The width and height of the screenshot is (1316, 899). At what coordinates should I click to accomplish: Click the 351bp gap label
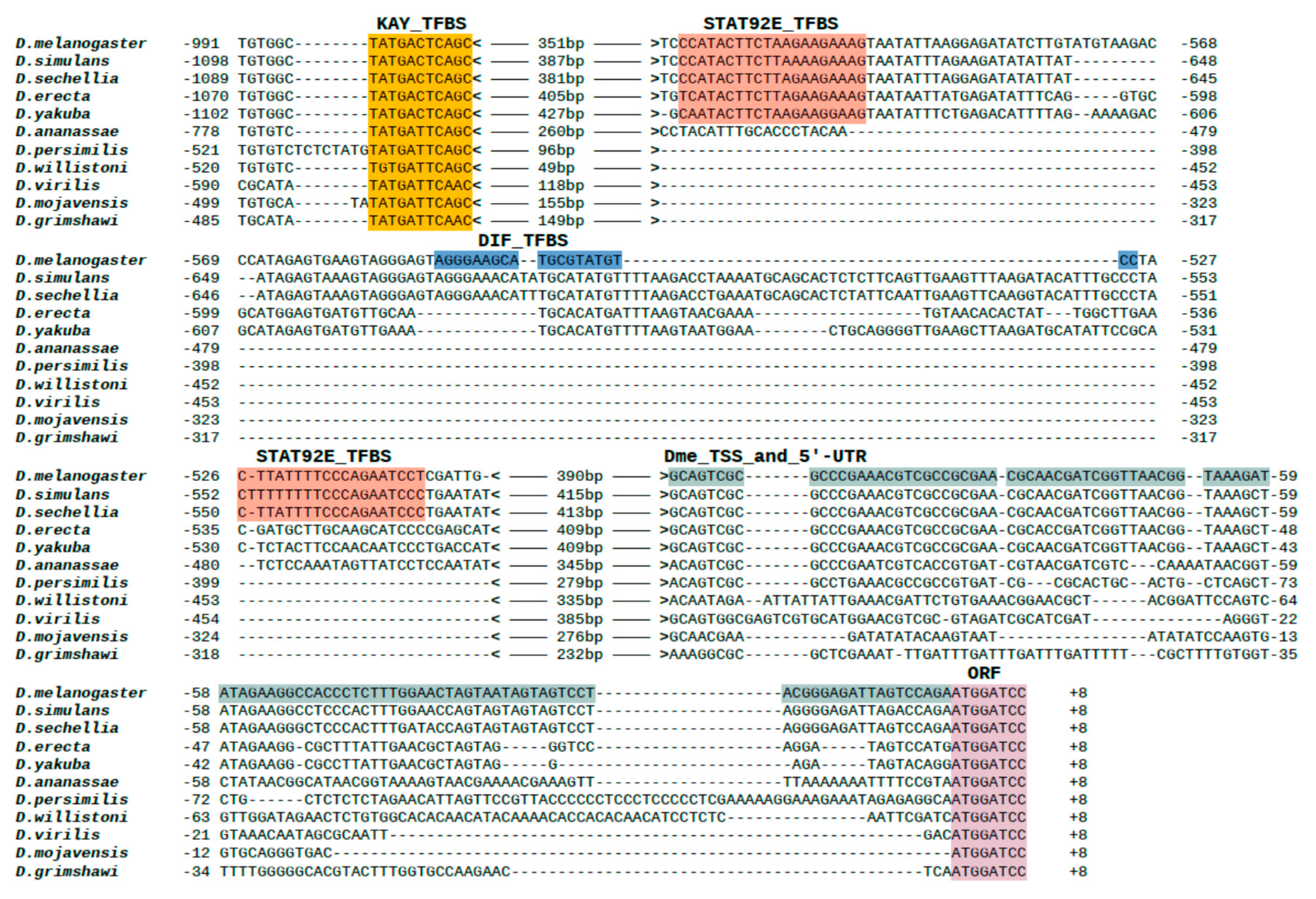coord(560,44)
